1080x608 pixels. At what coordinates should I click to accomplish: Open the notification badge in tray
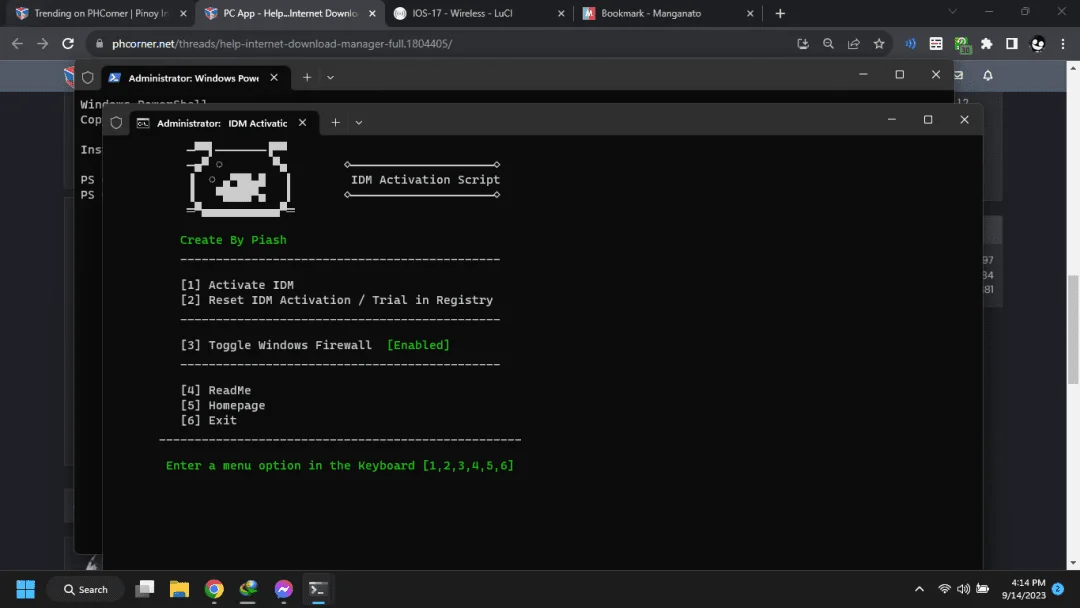[1058, 589]
